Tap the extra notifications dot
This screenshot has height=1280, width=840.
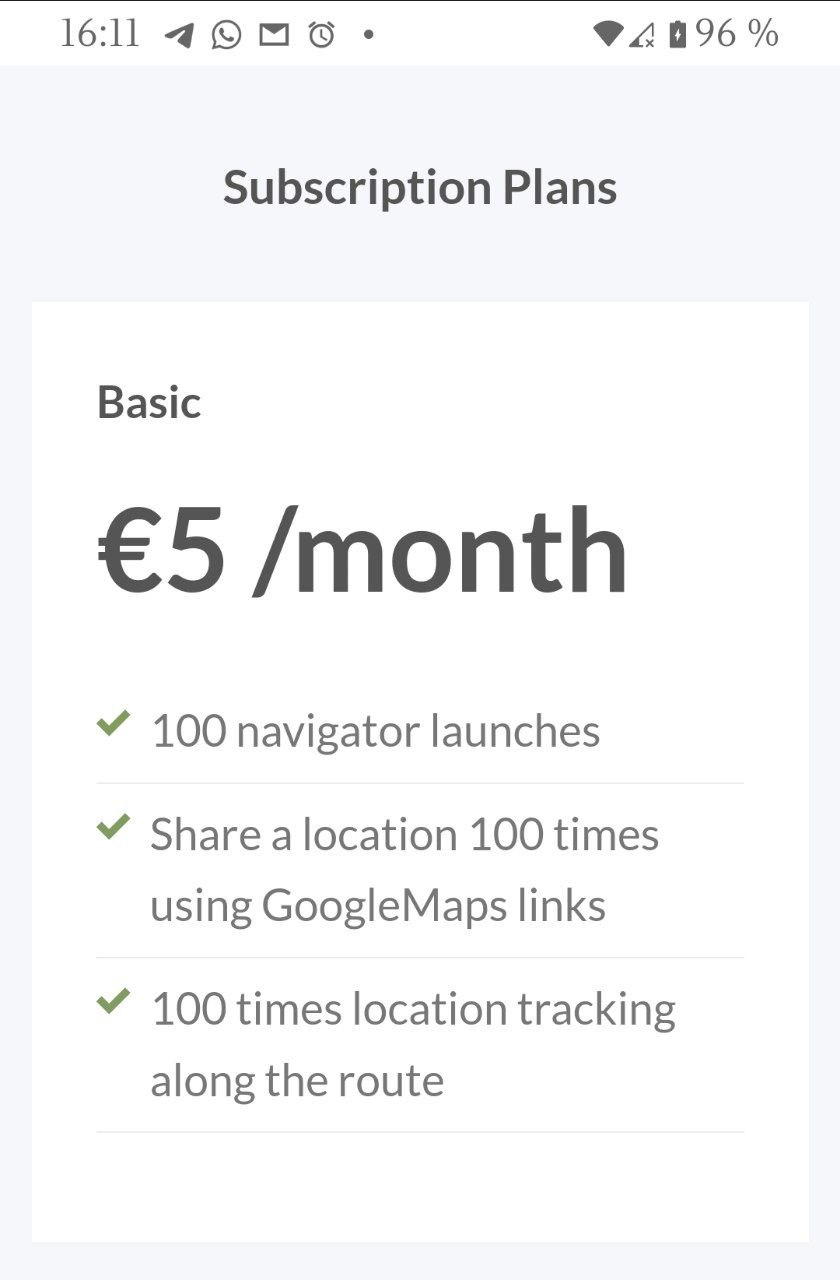369,35
